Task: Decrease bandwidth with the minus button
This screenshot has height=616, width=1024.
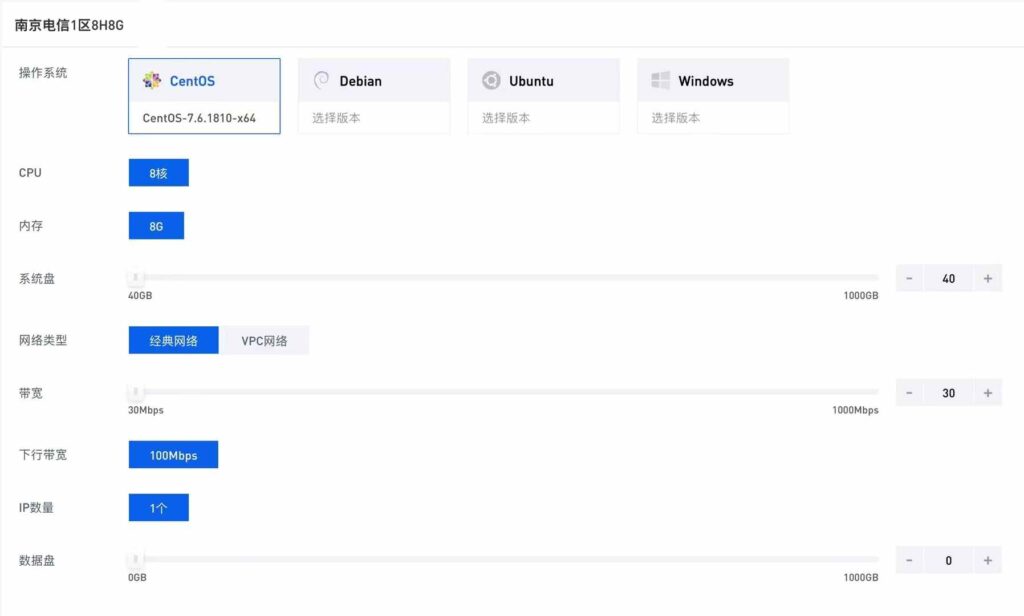Action: 909,393
